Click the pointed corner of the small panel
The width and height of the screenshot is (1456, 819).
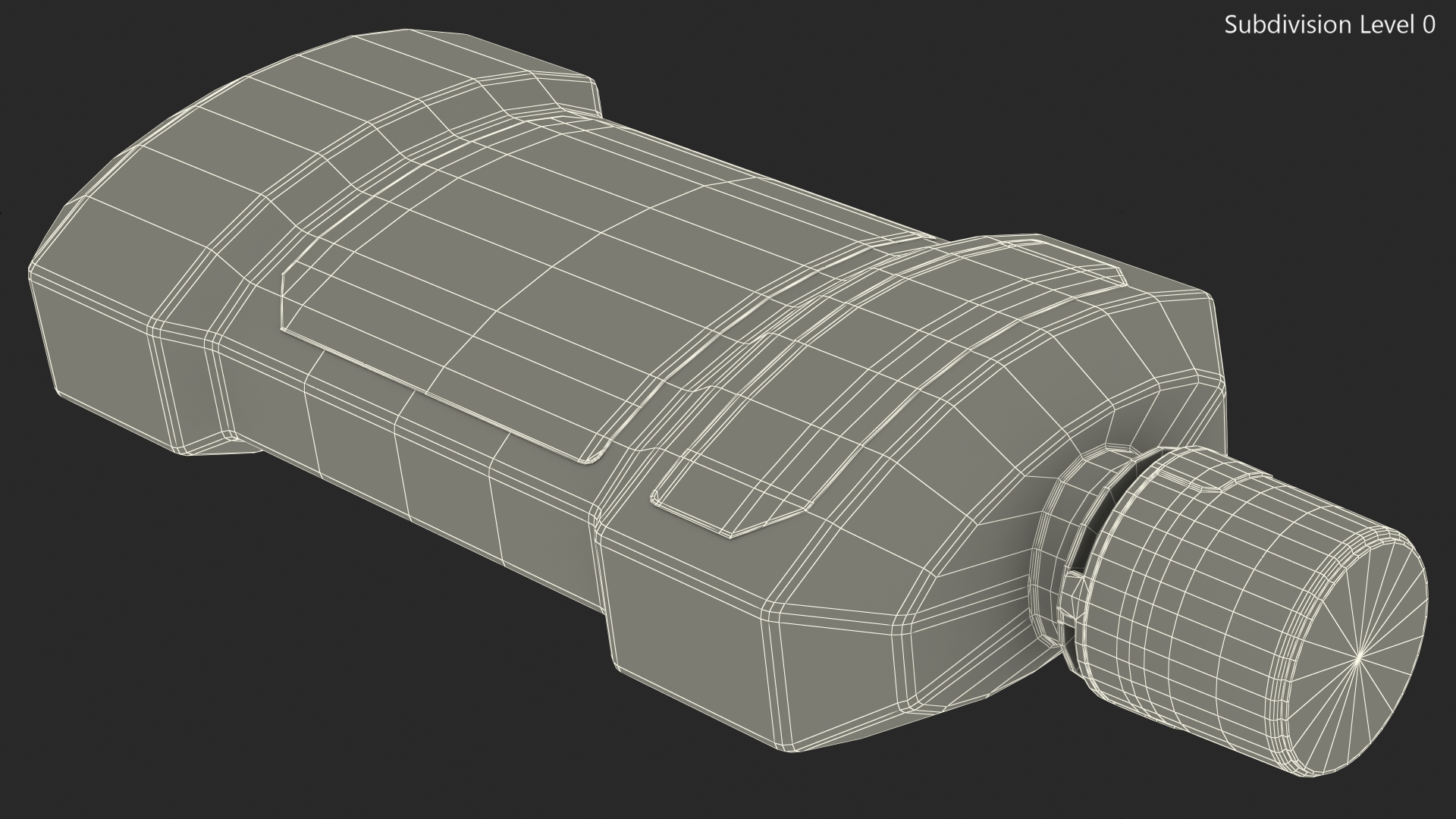pyautogui.click(x=732, y=536)
